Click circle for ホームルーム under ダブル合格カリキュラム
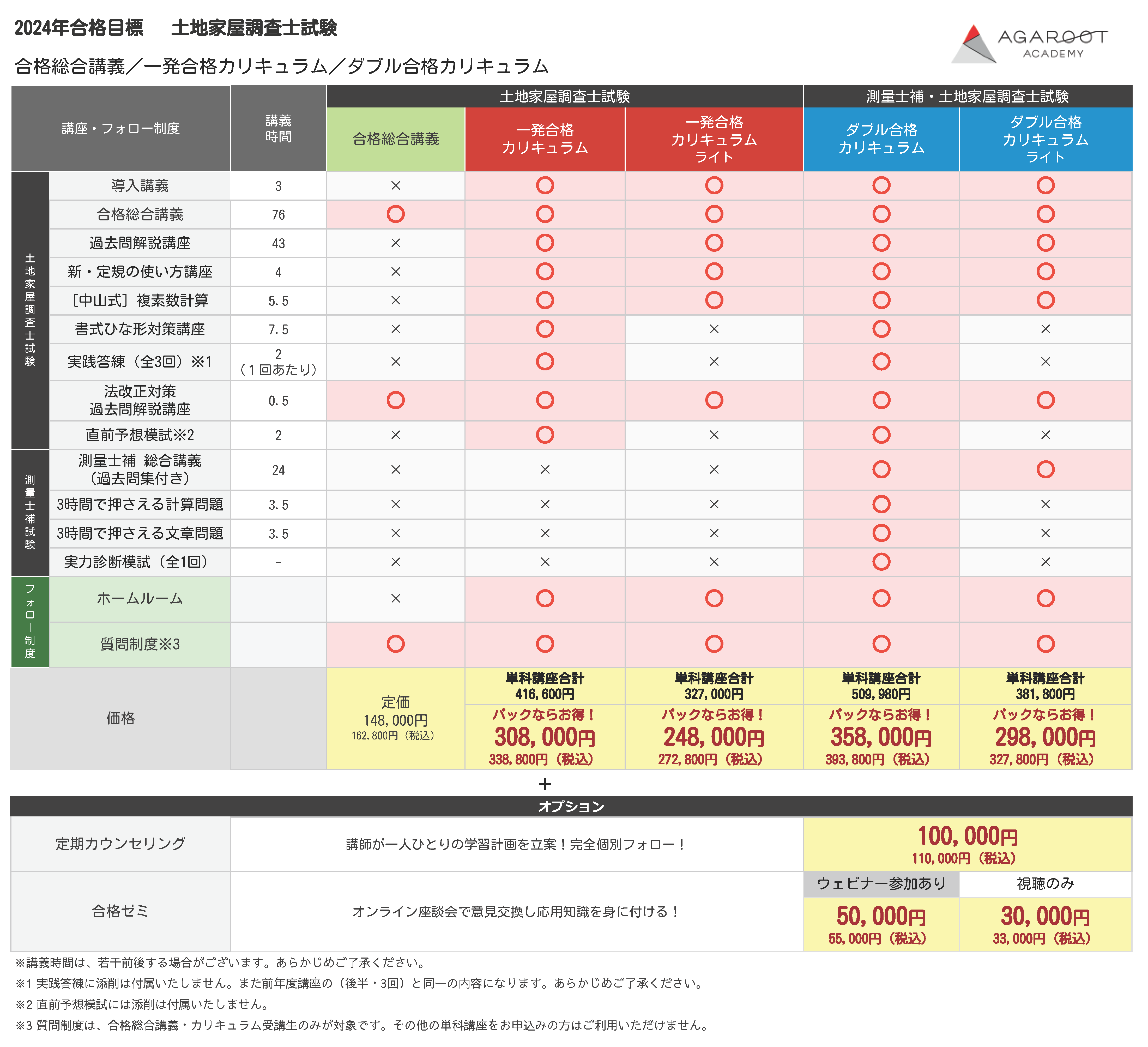 tap(881, 598)
